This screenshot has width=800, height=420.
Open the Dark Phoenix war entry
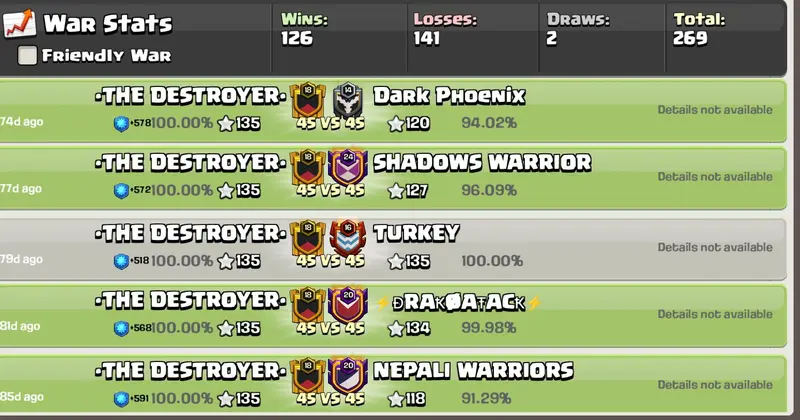click(x=393, y=111)
